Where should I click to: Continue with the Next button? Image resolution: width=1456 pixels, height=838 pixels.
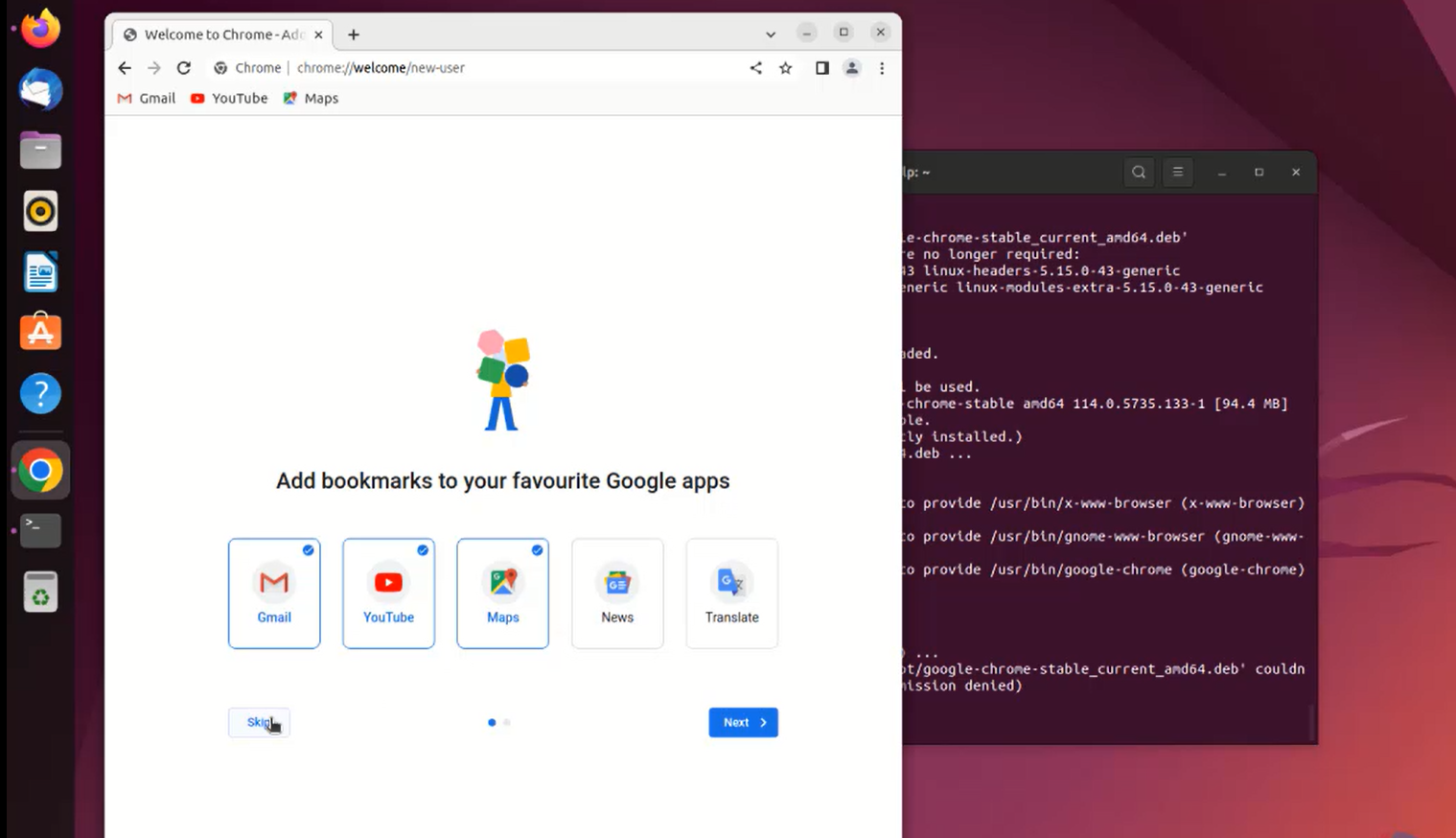[744, 722]
